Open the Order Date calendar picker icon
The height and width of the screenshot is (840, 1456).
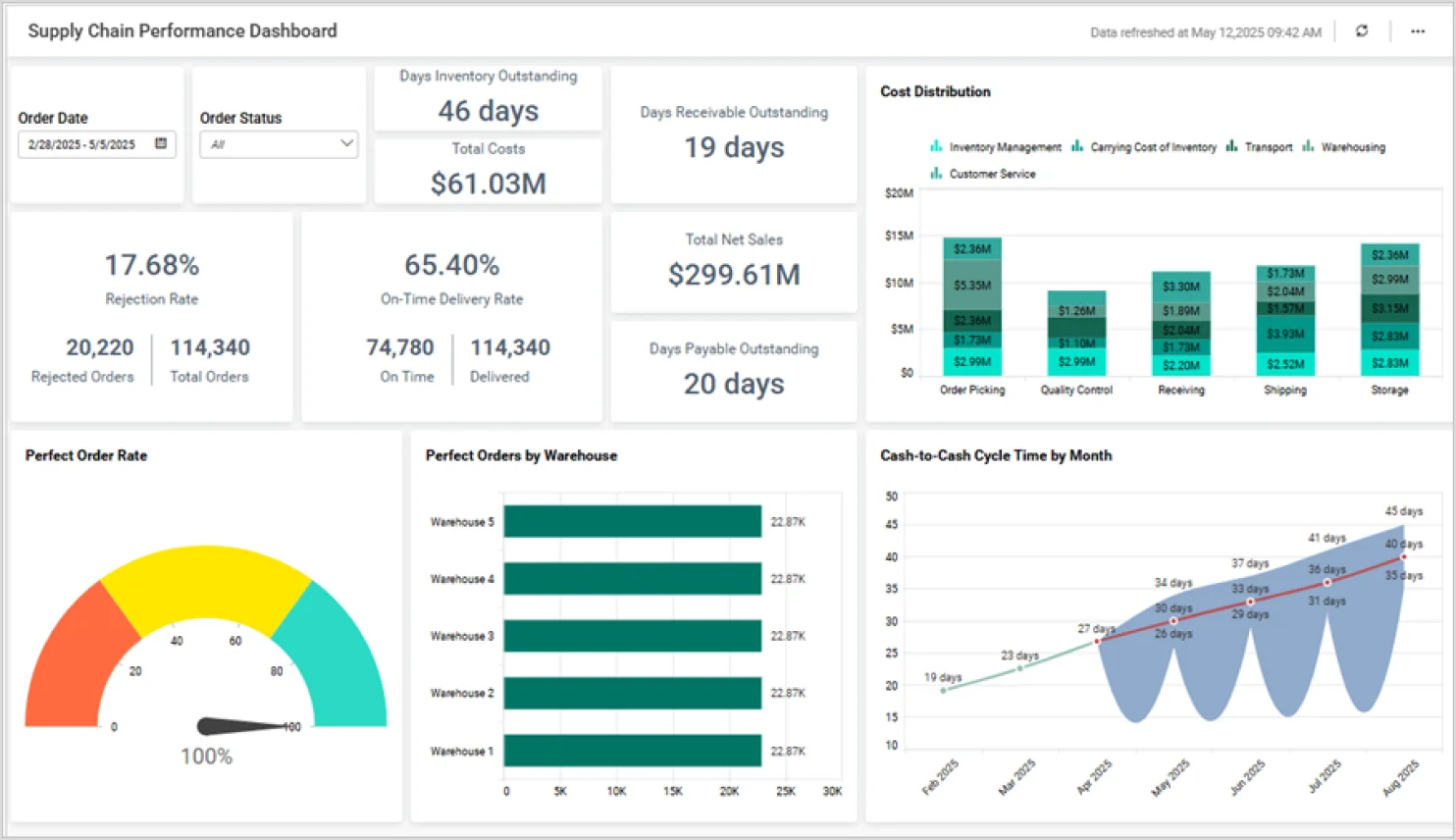(x=161, y=143)
